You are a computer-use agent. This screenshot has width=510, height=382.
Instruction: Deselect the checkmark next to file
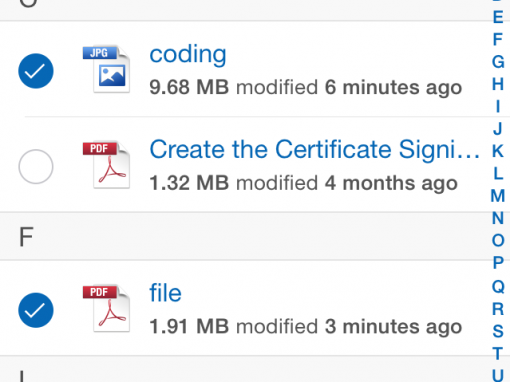click(36, 310)
